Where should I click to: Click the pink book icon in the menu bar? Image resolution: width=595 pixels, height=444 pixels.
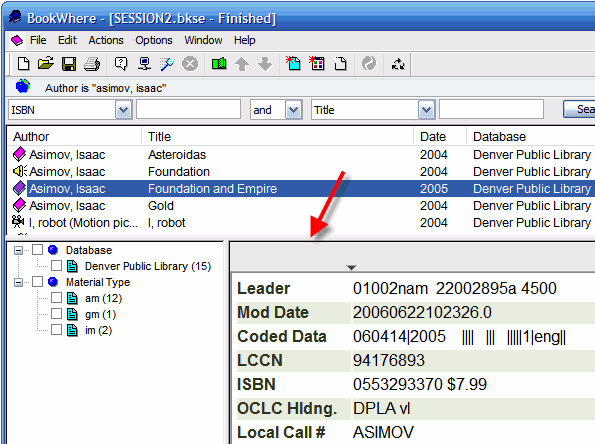[x=17, y=40]
